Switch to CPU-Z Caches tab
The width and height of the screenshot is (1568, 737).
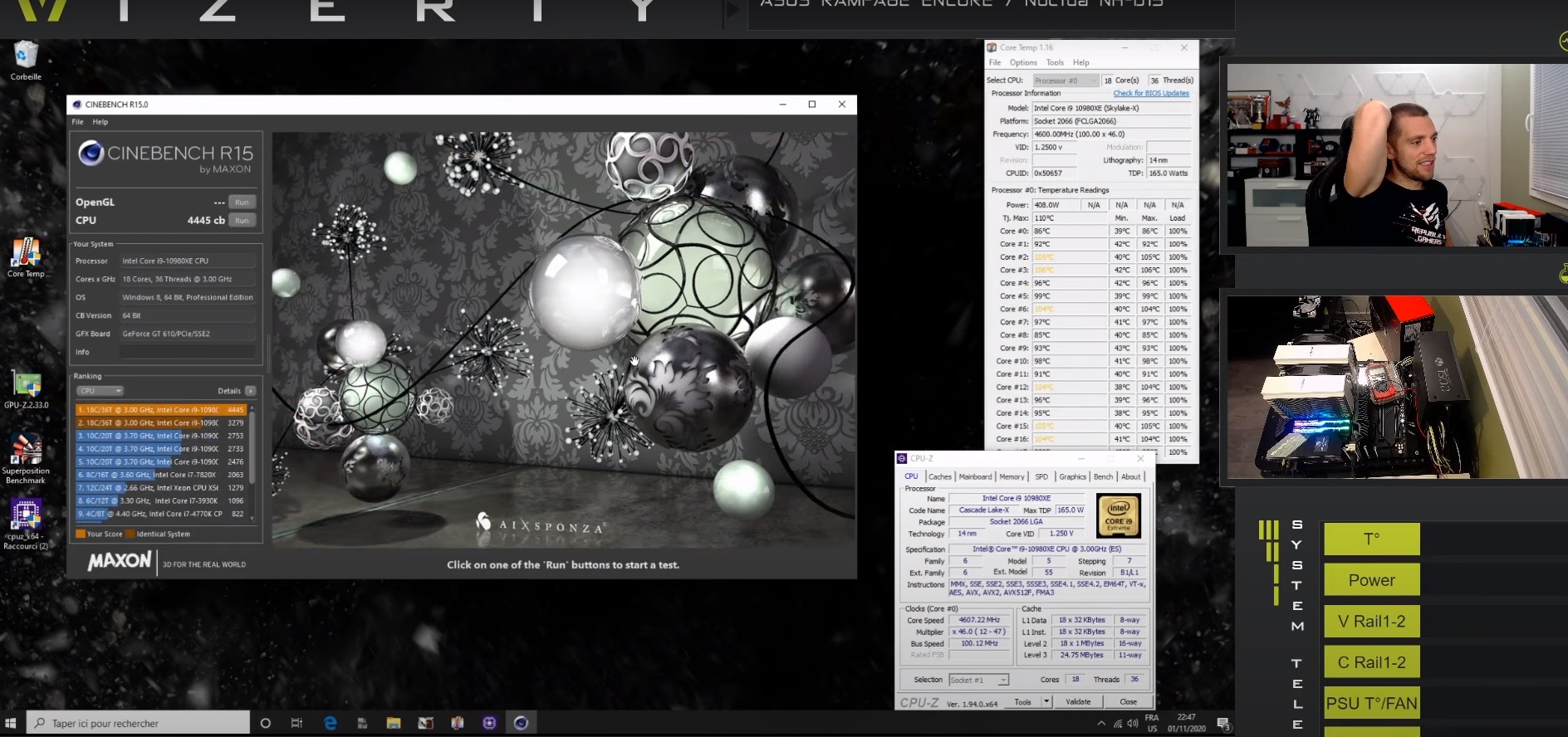tap(940, 476)
